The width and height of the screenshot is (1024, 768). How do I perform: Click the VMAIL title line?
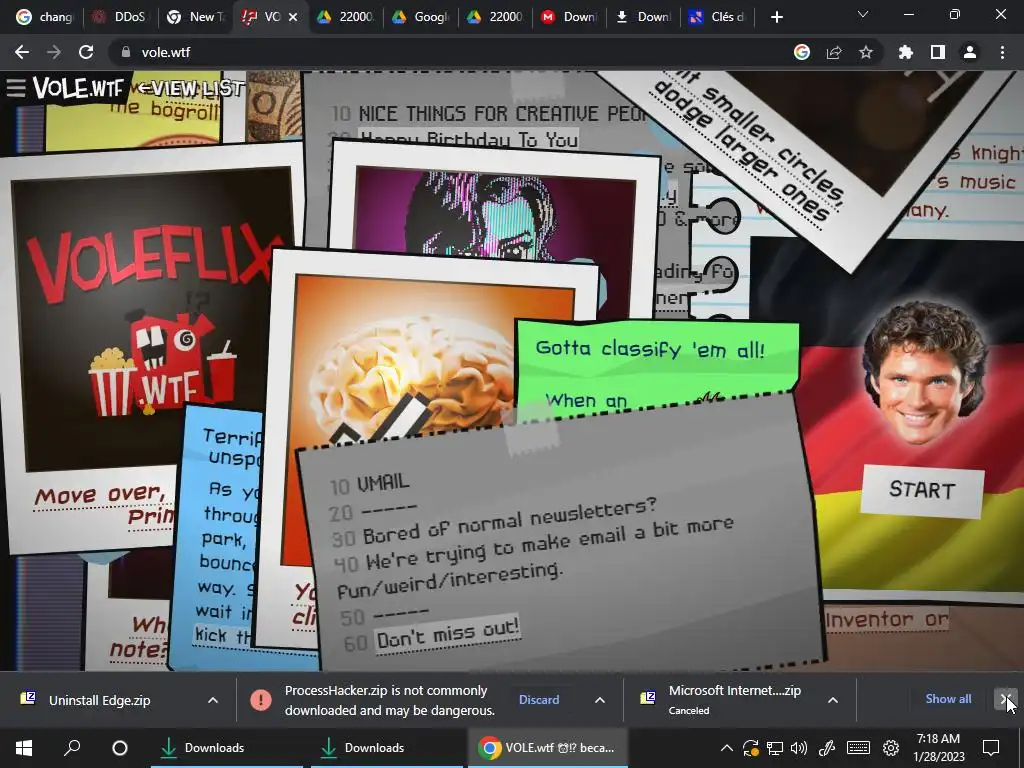click(383, 483)
